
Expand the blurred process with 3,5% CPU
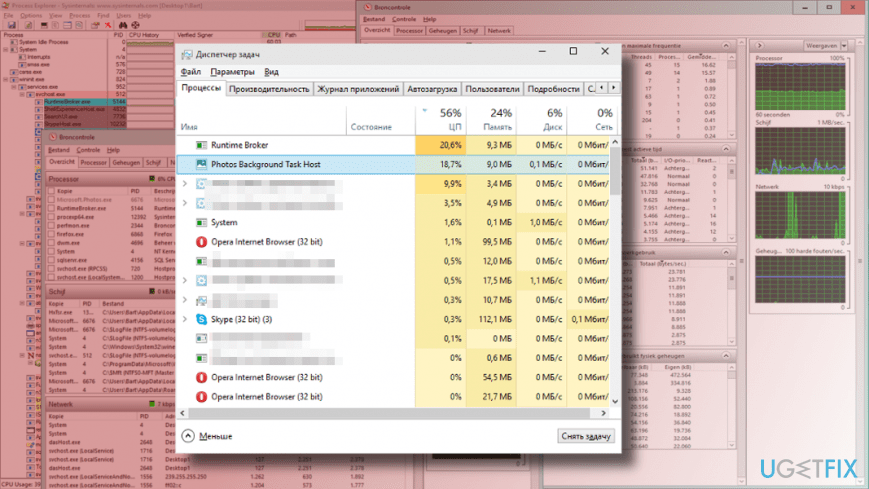click(185, 203)
